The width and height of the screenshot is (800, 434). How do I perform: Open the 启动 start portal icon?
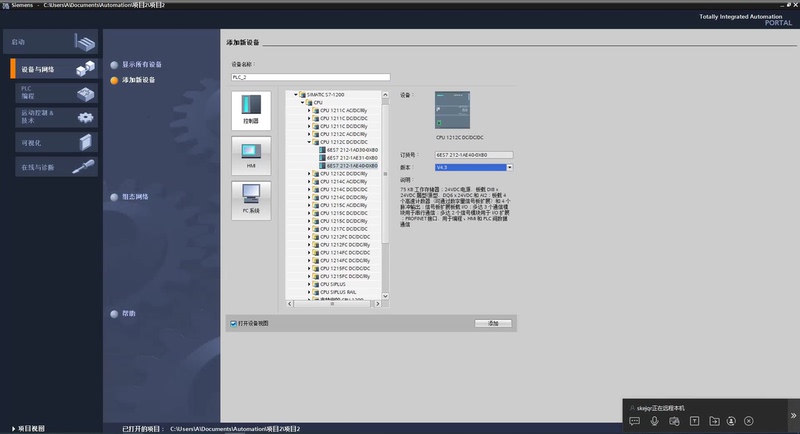[85, 42]
